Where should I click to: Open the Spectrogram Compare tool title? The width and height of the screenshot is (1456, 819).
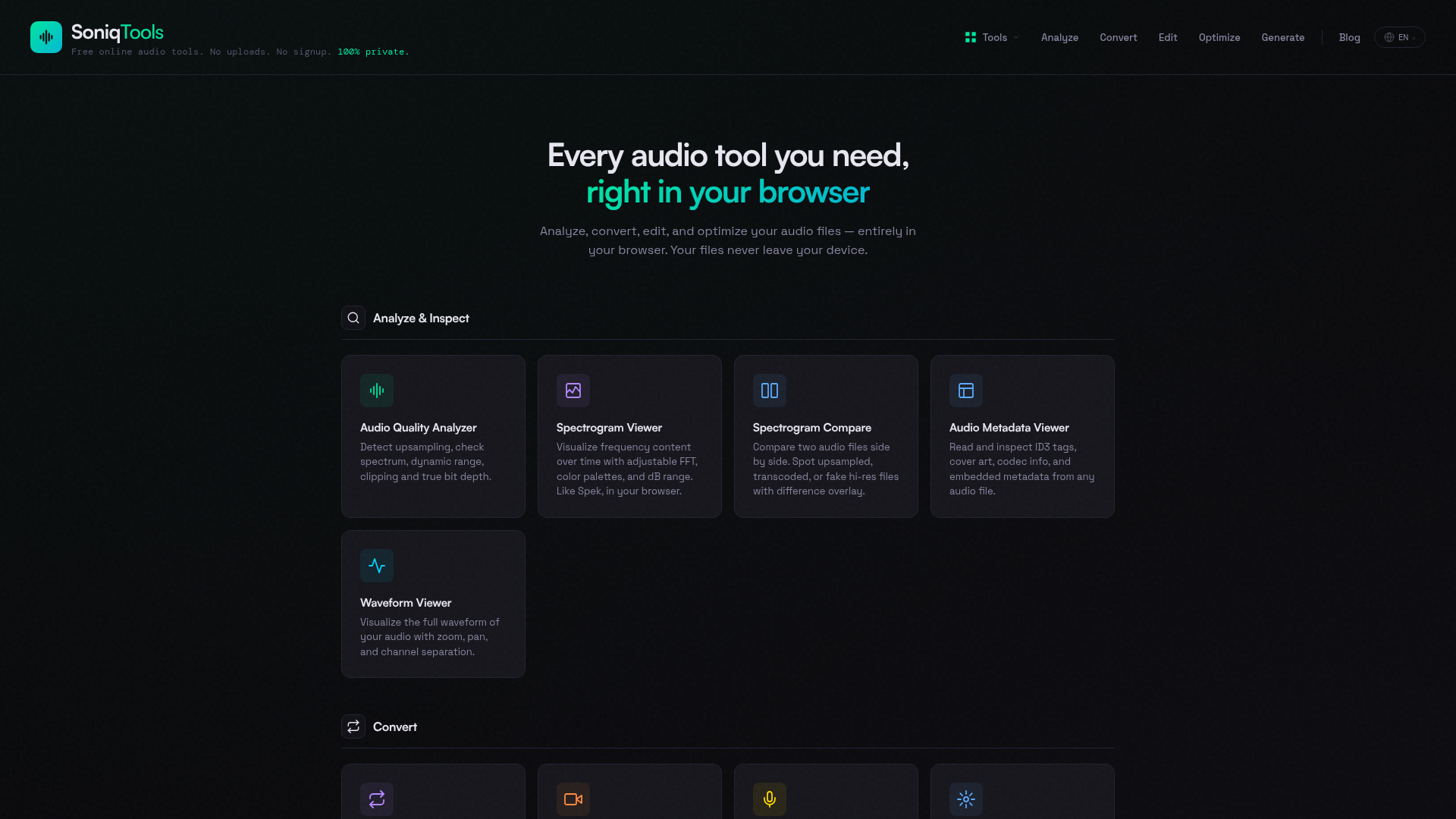(811, 428)
